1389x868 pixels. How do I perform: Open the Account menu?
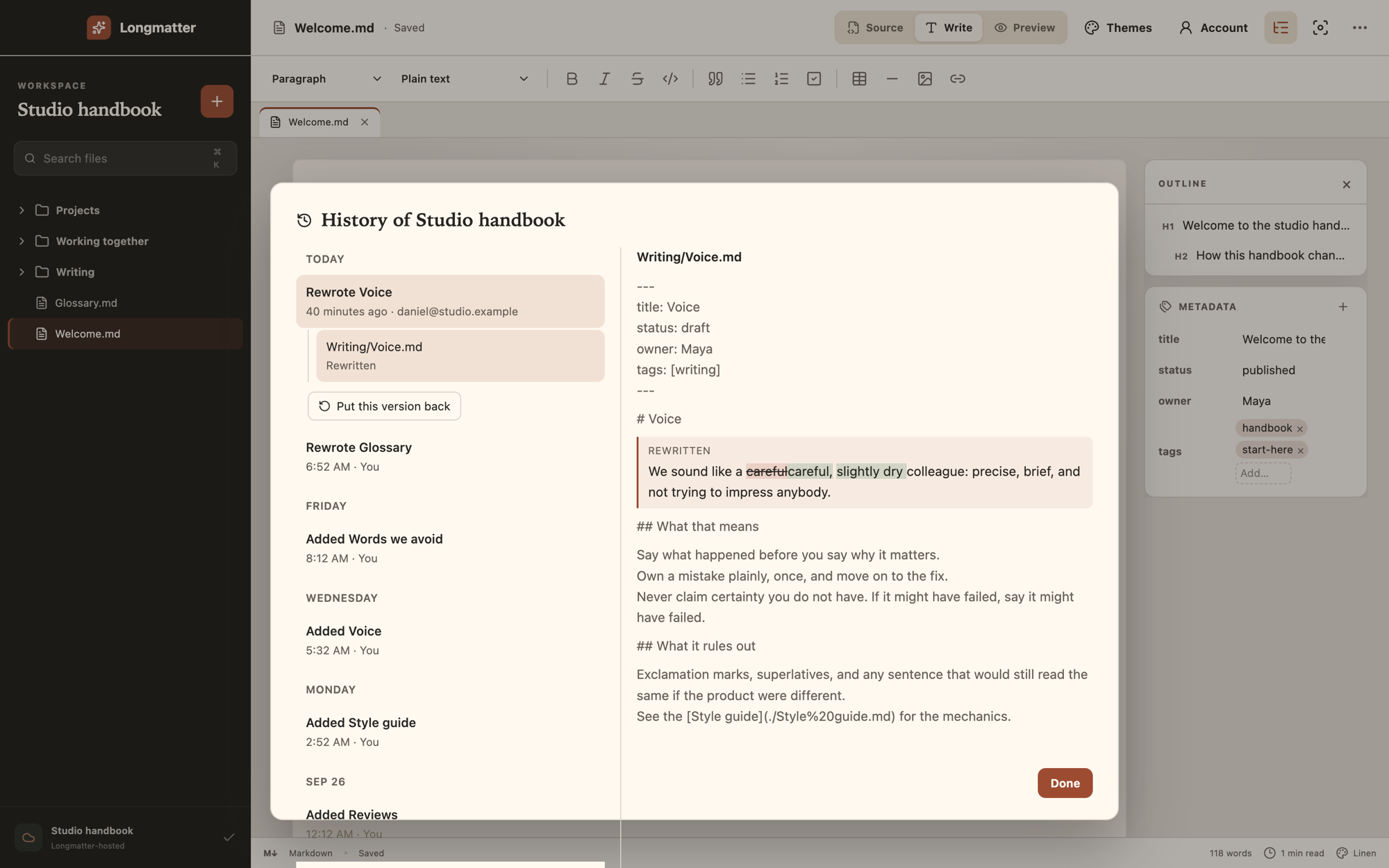1213,28
